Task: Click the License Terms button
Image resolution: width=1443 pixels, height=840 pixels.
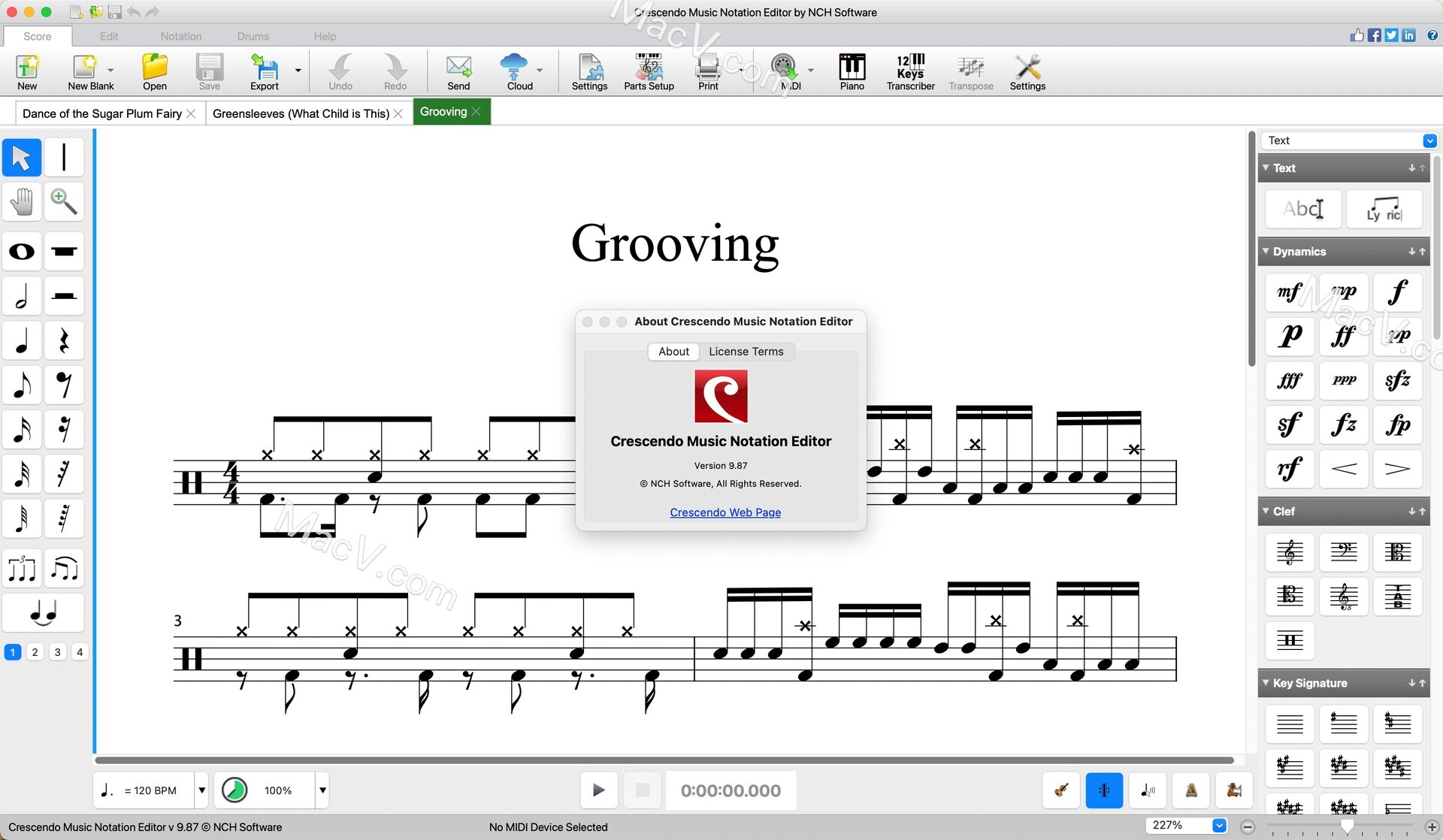Action: coord(746,351)
